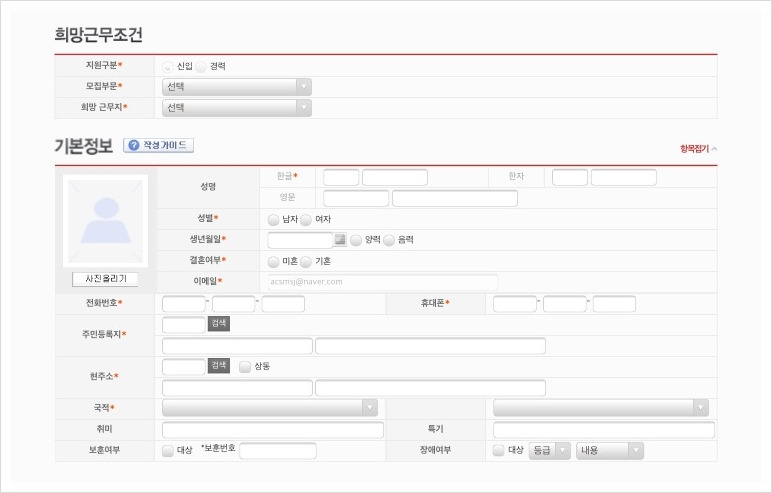Open the 모집부문 선택 dropdown
The height and width of the screenshot is (493, 772).
click(x=237, y=87)
